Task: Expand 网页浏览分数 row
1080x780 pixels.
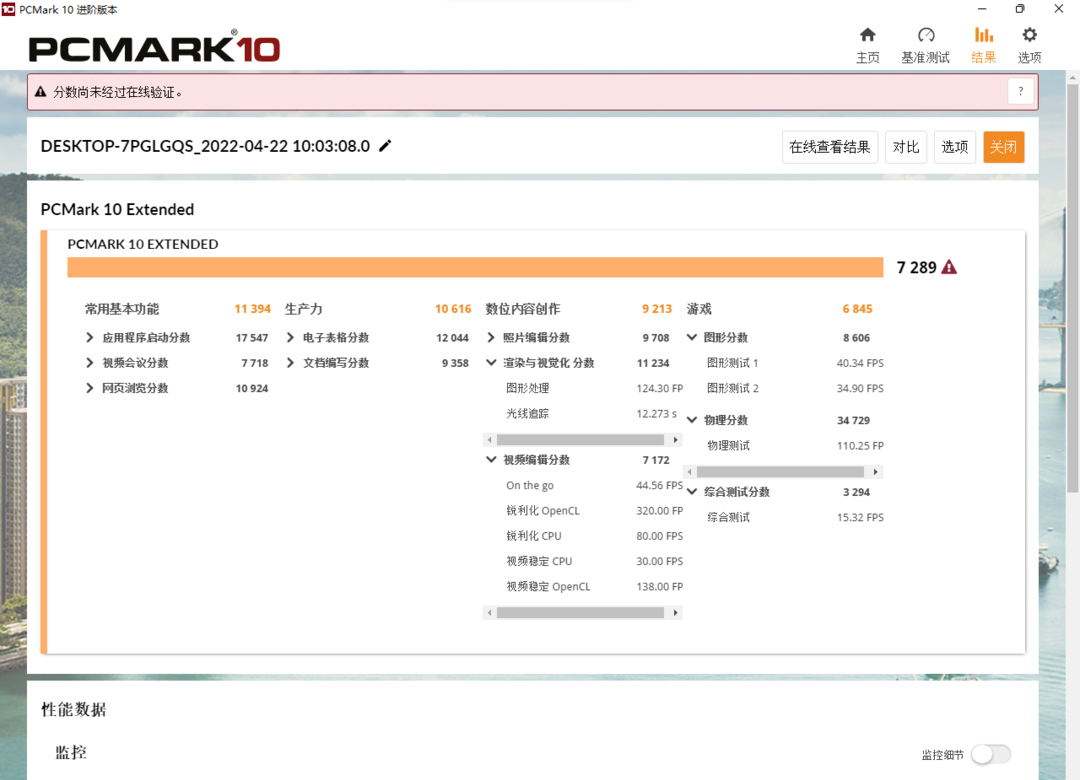Action: coord(90,388)
